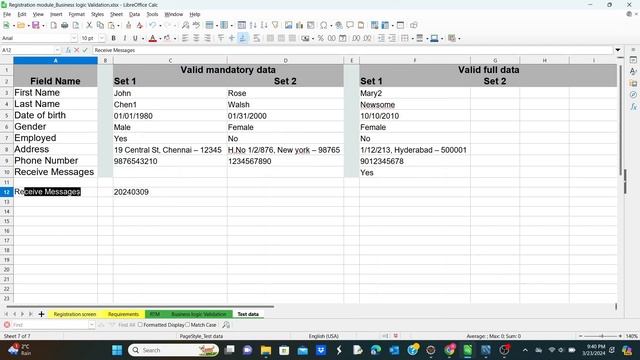This screenshot has width=640, height=360.
Task: Open a file with the Open folder icon
Action: [21, 25]
